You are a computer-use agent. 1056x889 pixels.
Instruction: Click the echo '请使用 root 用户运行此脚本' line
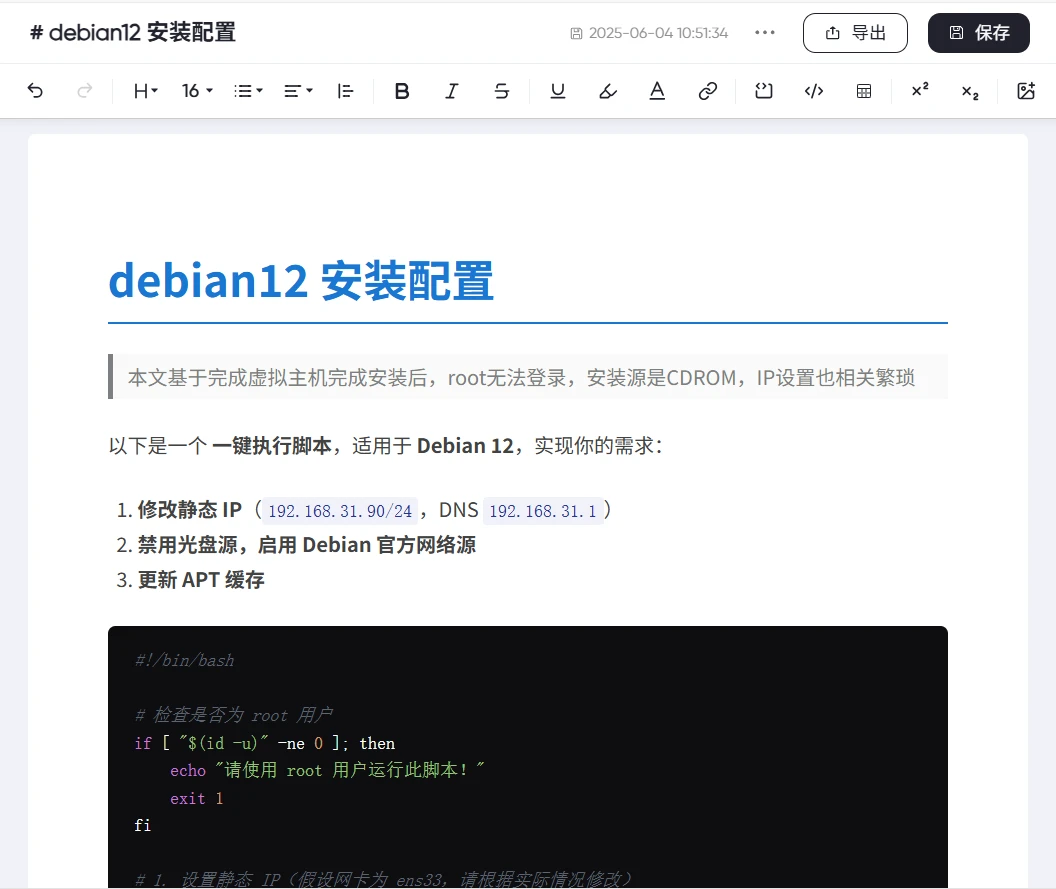pos(327,770)
